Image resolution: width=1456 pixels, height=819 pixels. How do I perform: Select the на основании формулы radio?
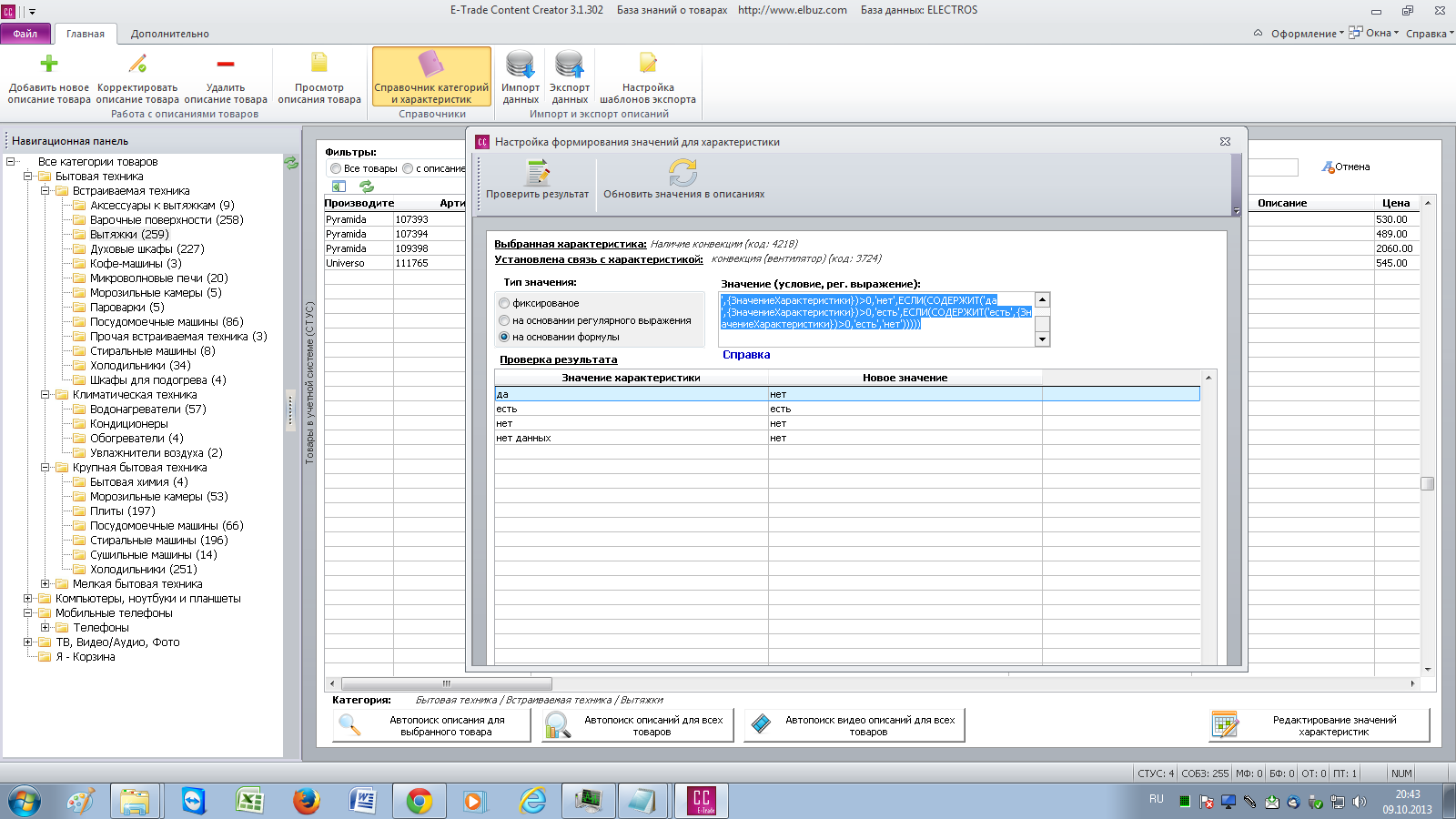pyautogui.click(x=503, y=337)
